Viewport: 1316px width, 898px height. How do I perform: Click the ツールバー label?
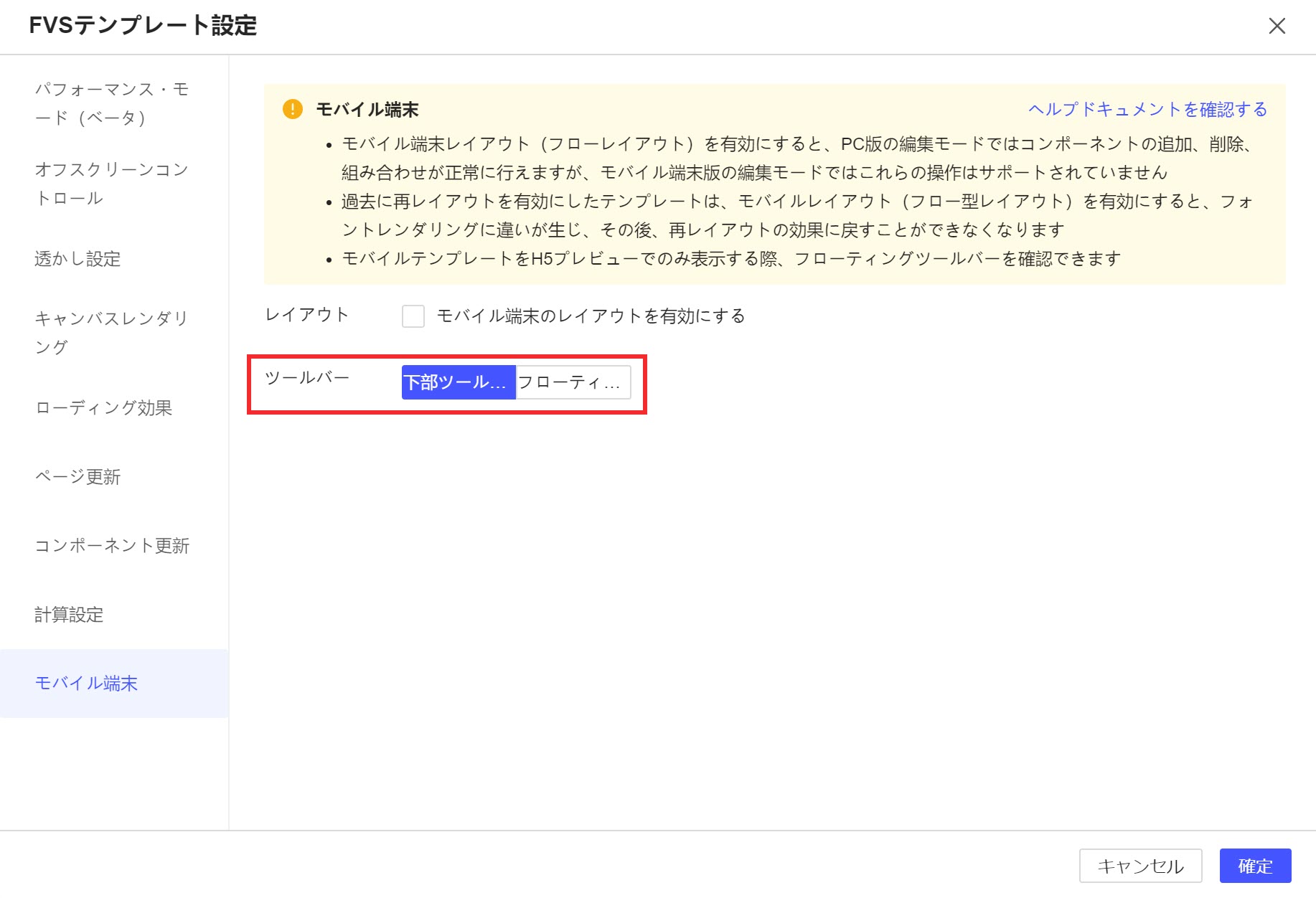tap(307, 377)
